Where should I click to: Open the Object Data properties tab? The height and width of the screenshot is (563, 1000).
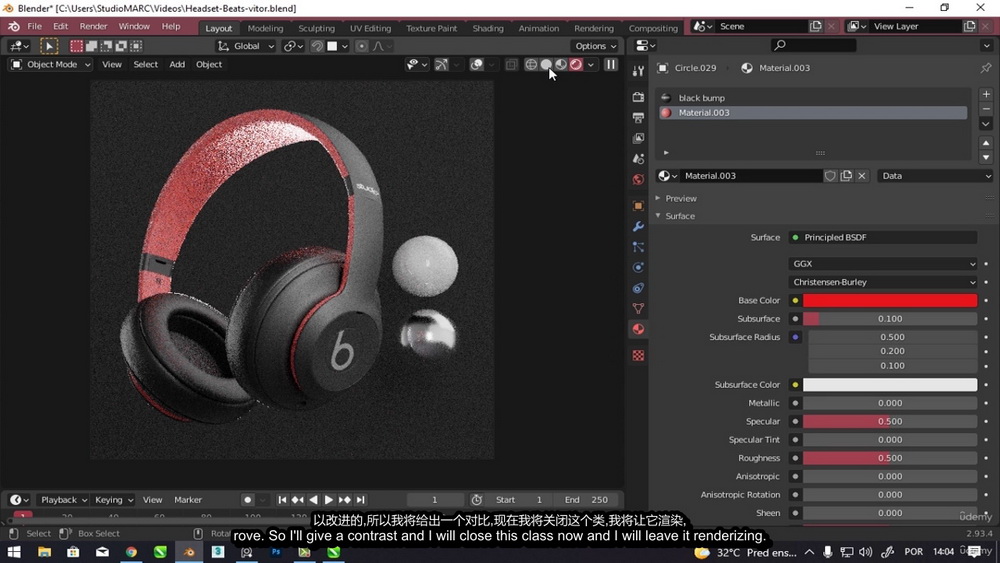click(x=638, y=309)
